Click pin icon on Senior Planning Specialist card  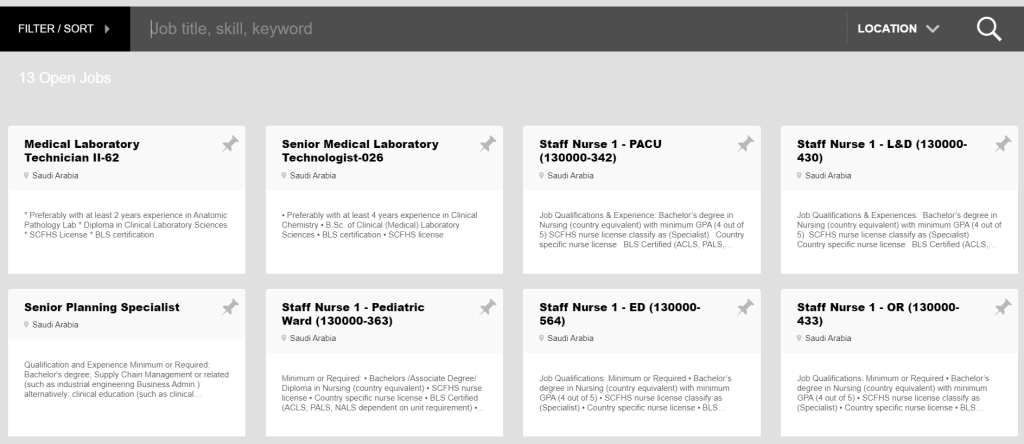pos(230,308)
